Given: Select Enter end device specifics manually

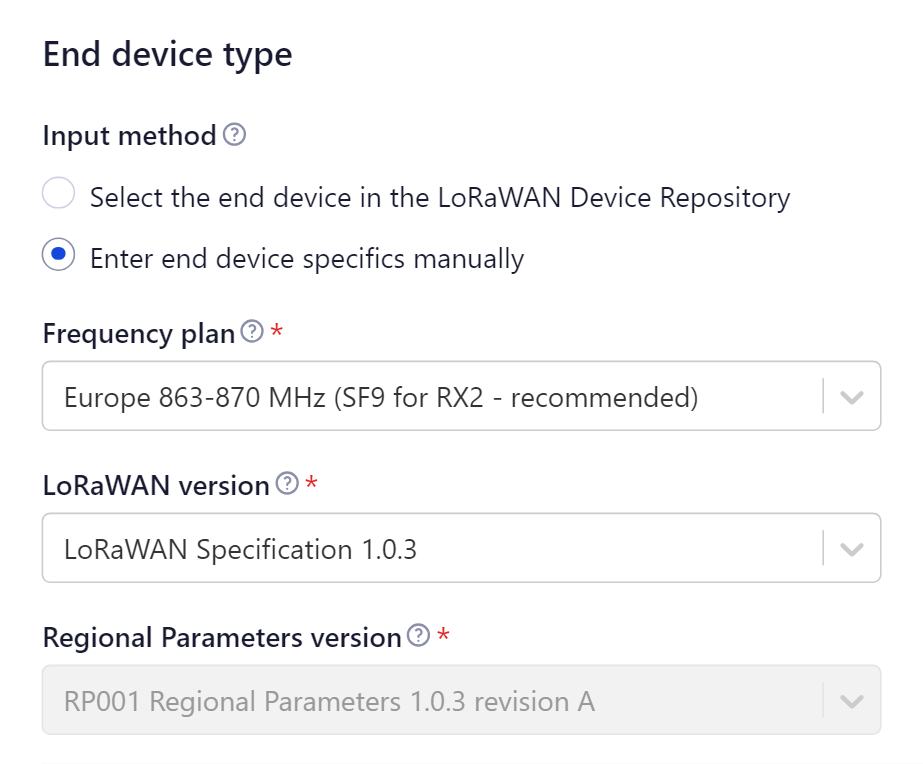Looking at the screenshot, I should coord(58,257).
